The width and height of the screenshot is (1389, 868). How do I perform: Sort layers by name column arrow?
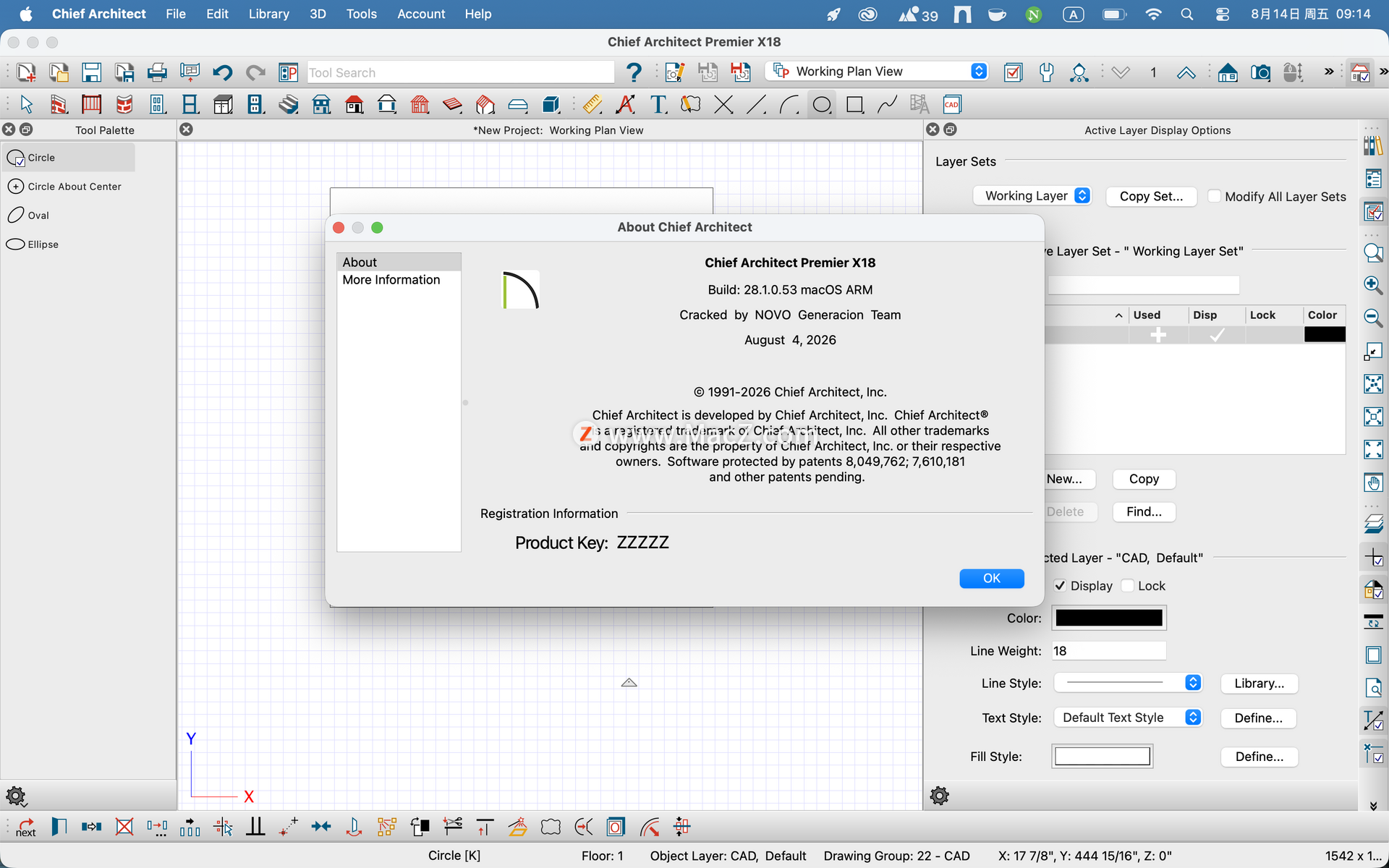(1118, 315)
